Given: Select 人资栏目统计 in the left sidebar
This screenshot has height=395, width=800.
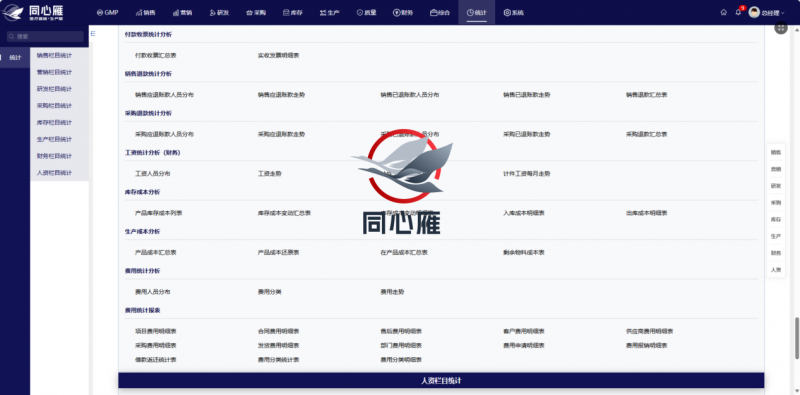Looking at the screenshot, I should pyautogui.click(x=54, y=172).
